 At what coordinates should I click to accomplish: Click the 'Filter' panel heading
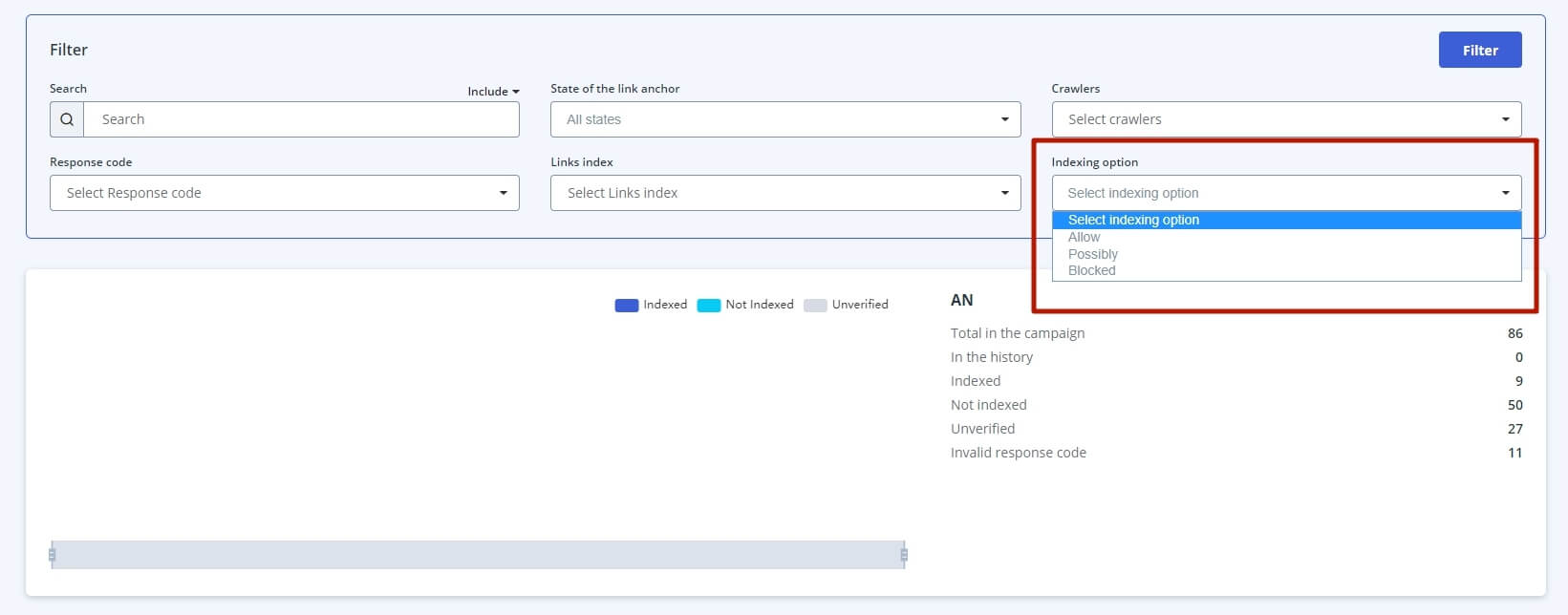coord(69,50)
